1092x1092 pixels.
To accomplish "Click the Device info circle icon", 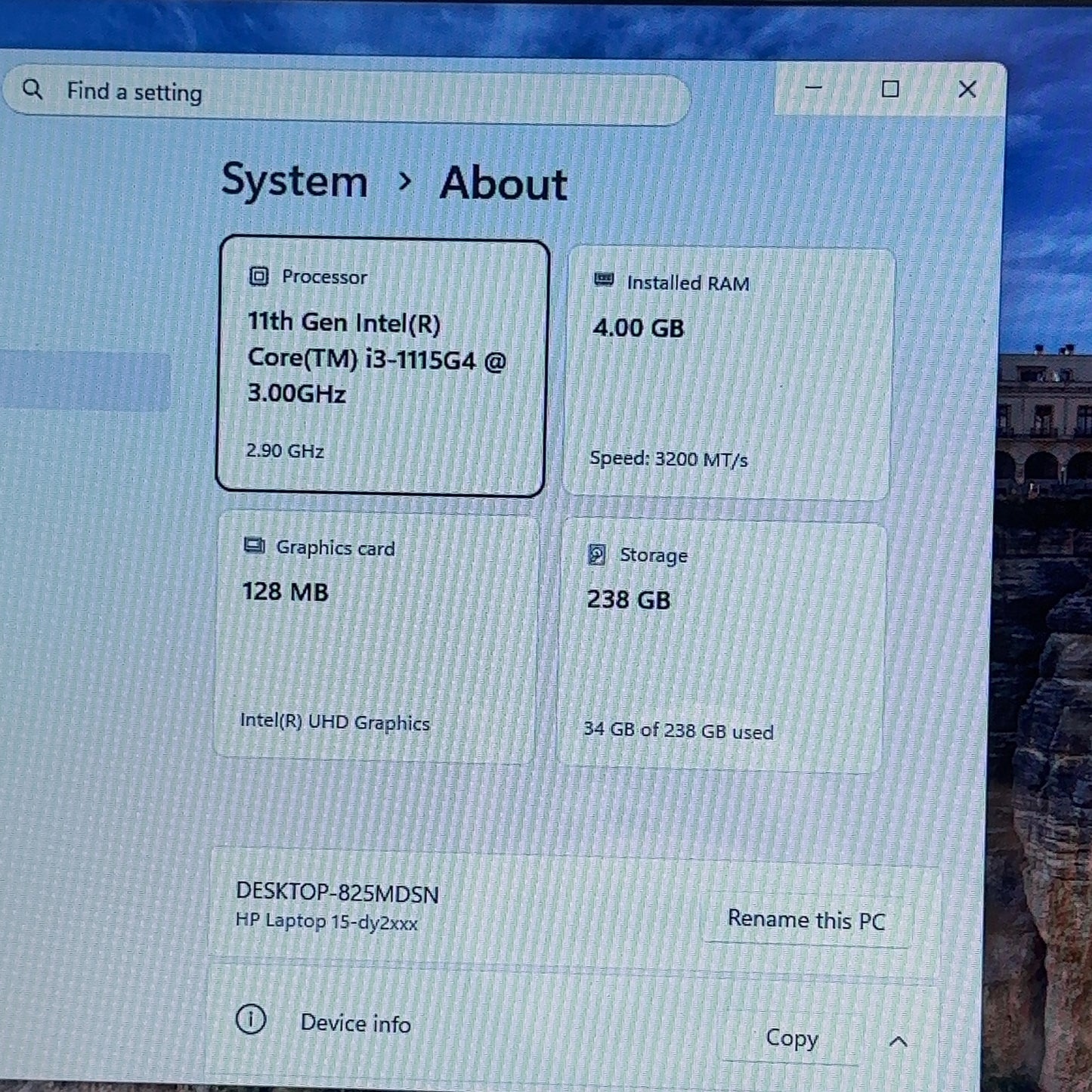I will click(251, 1019).
